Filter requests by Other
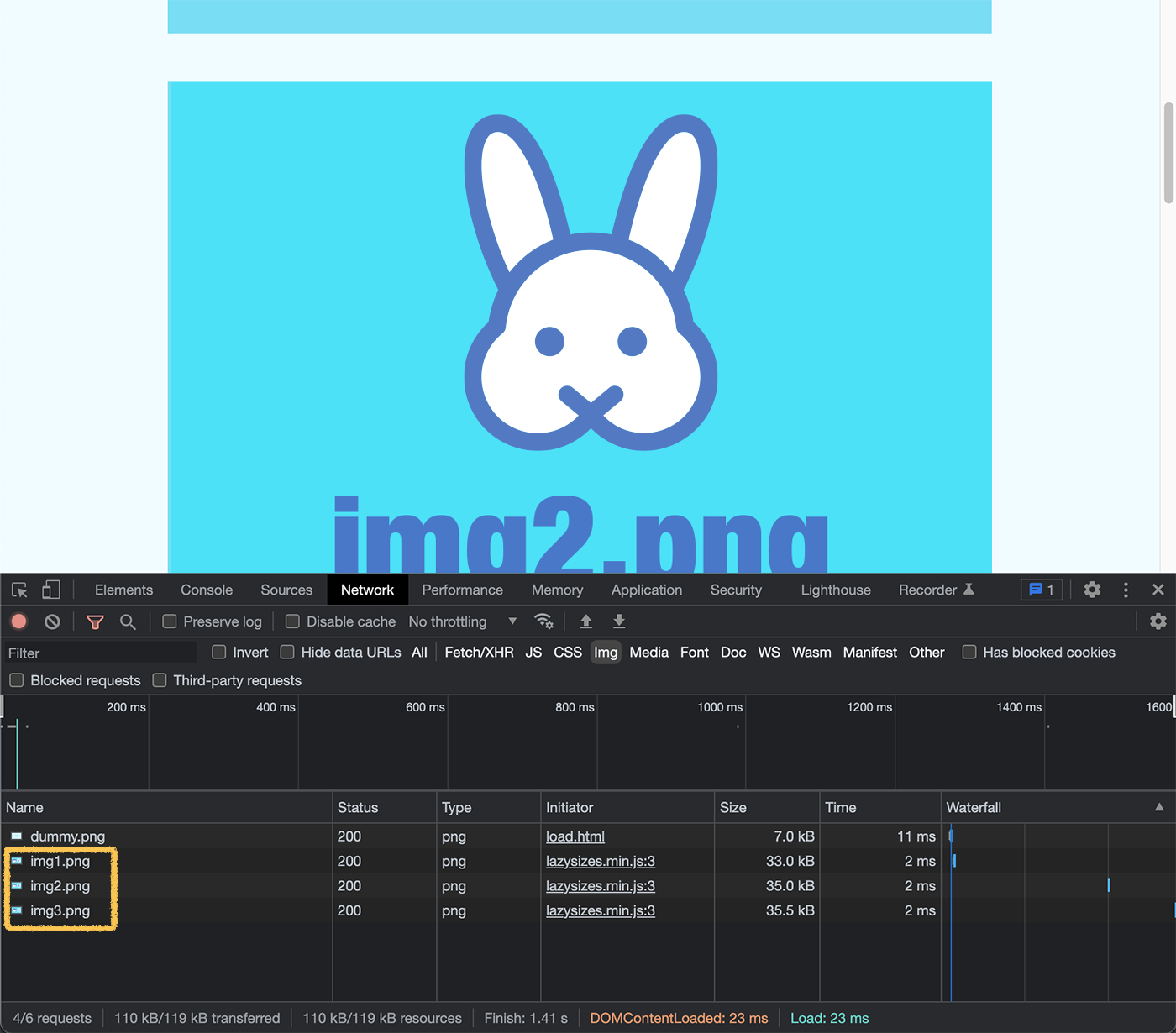The image size is (1176, 1033). (927, 652)
